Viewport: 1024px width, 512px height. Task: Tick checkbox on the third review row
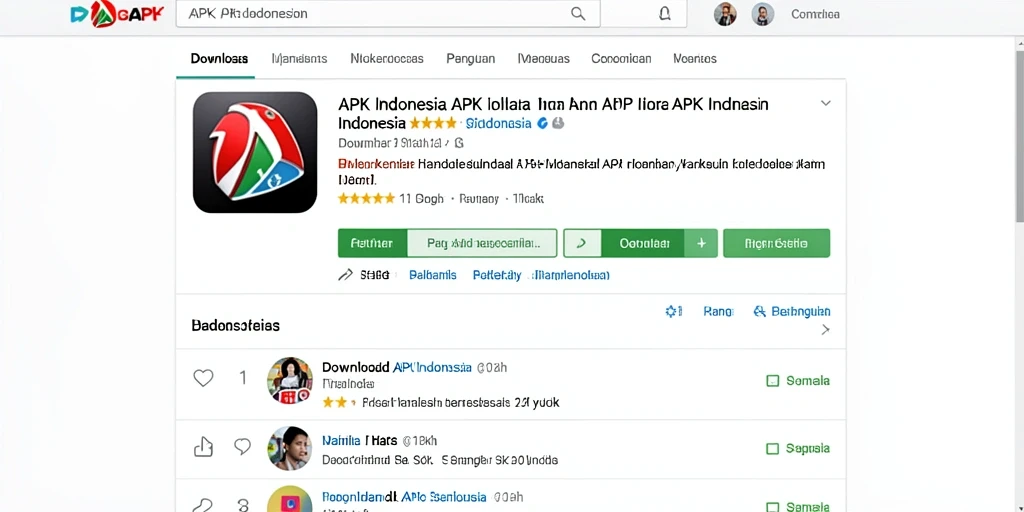[x=773, y=507]
